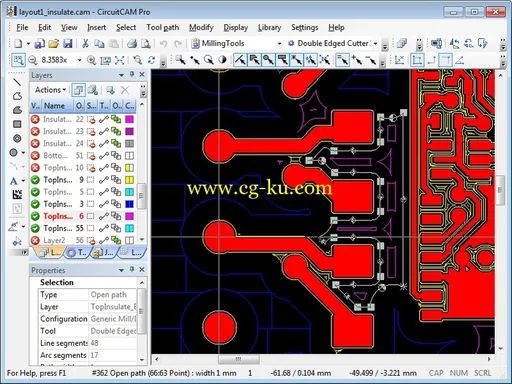This screenshot has height=384, width=512.
Task: Open the File menu
Action: point(22,28)
